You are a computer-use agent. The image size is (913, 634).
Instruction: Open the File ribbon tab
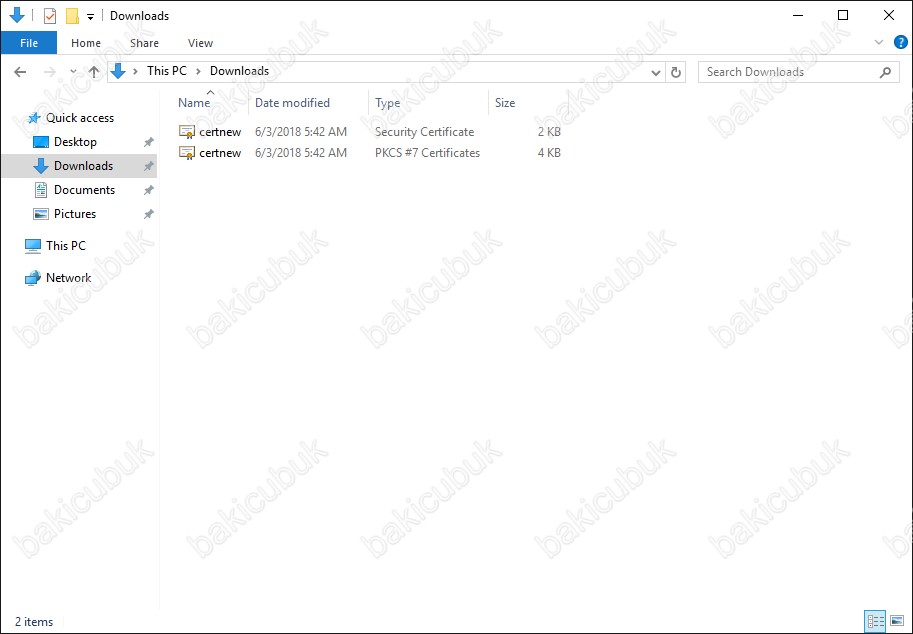pyautogui.click(x=29, y=43)
